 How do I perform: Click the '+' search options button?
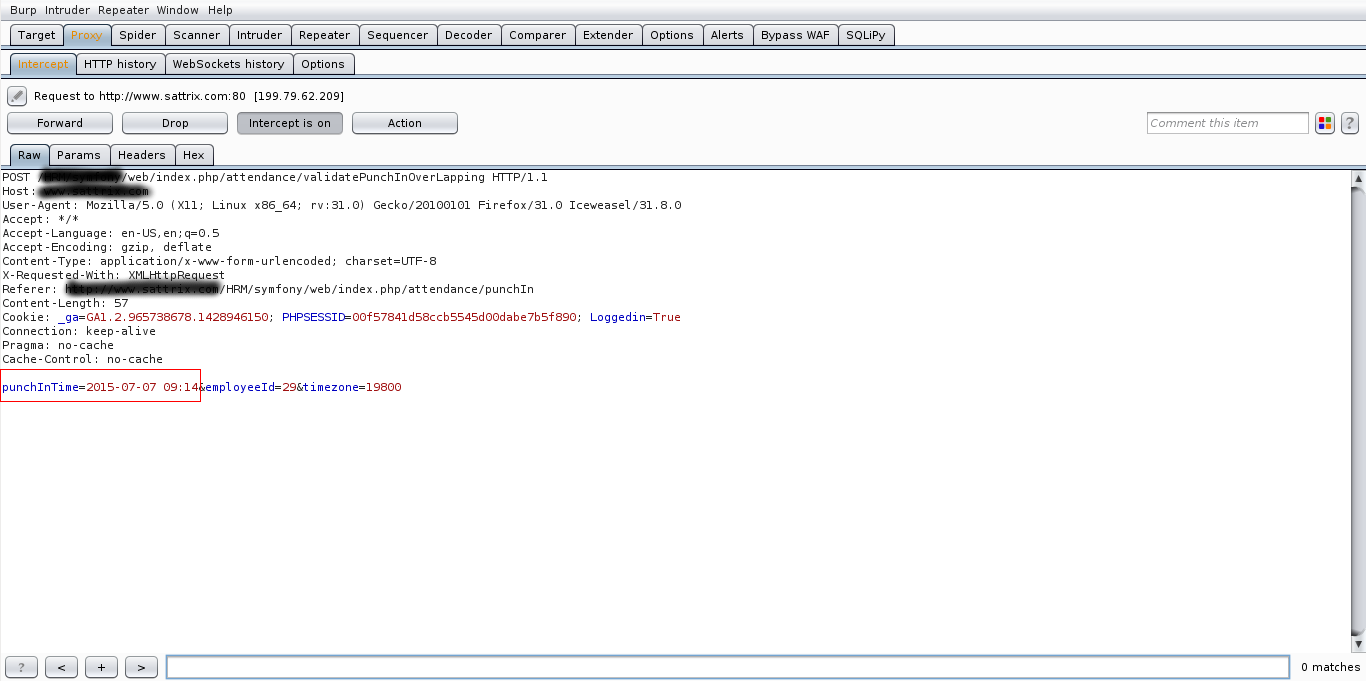pyautogui.click(x=101, y=667)
